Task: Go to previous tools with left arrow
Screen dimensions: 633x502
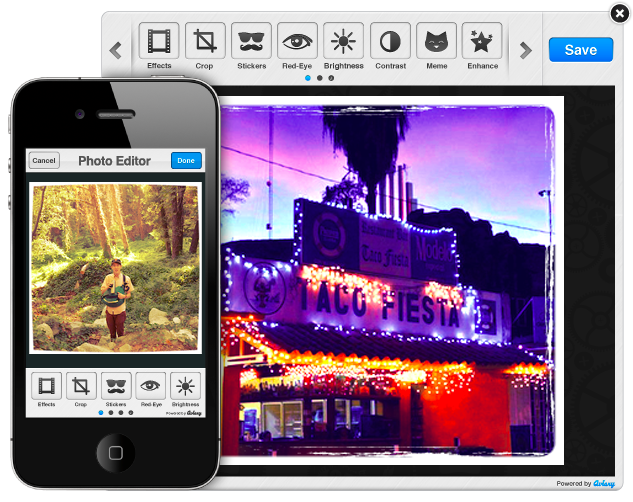Action: click(116, 50)
